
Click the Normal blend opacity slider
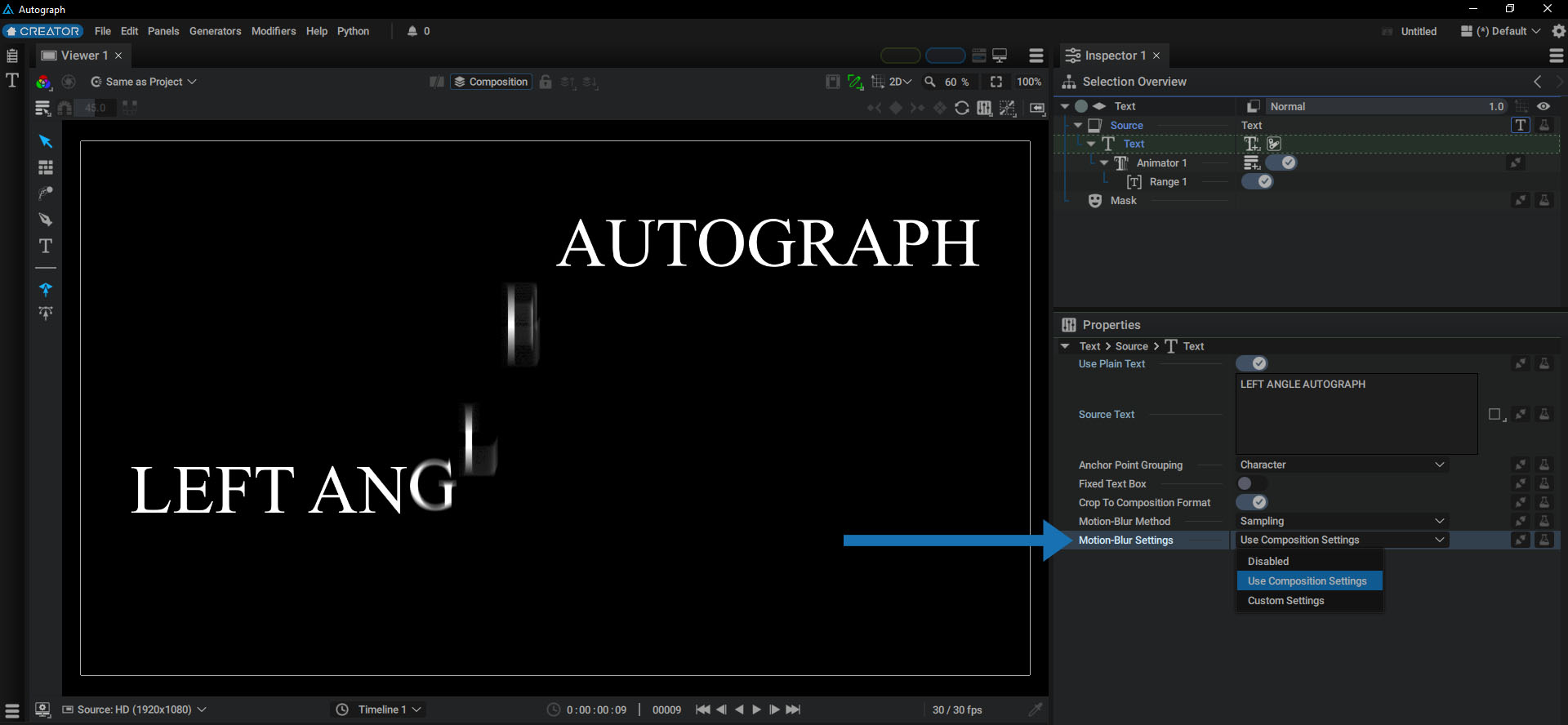pyautogui.click(x=1386, y=106)
